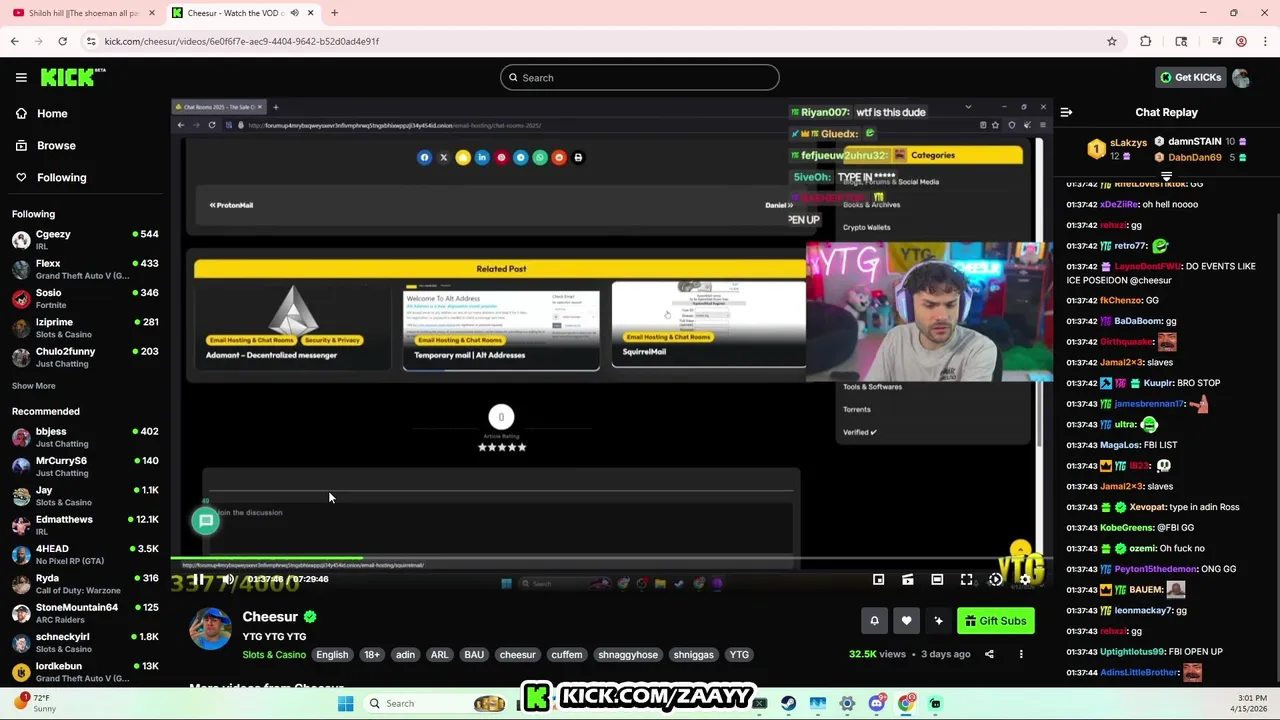Open recommended channel StoneMountain64
This screenshot has width=1280, height=720.
pos(85,613)
